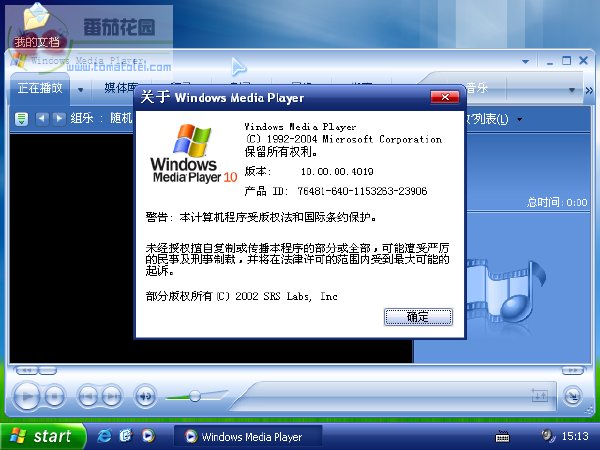The width and height of the screenshot is (600, 450).
Task: Minimize the Windows Media Player window
Action: (x=550, y=61)
